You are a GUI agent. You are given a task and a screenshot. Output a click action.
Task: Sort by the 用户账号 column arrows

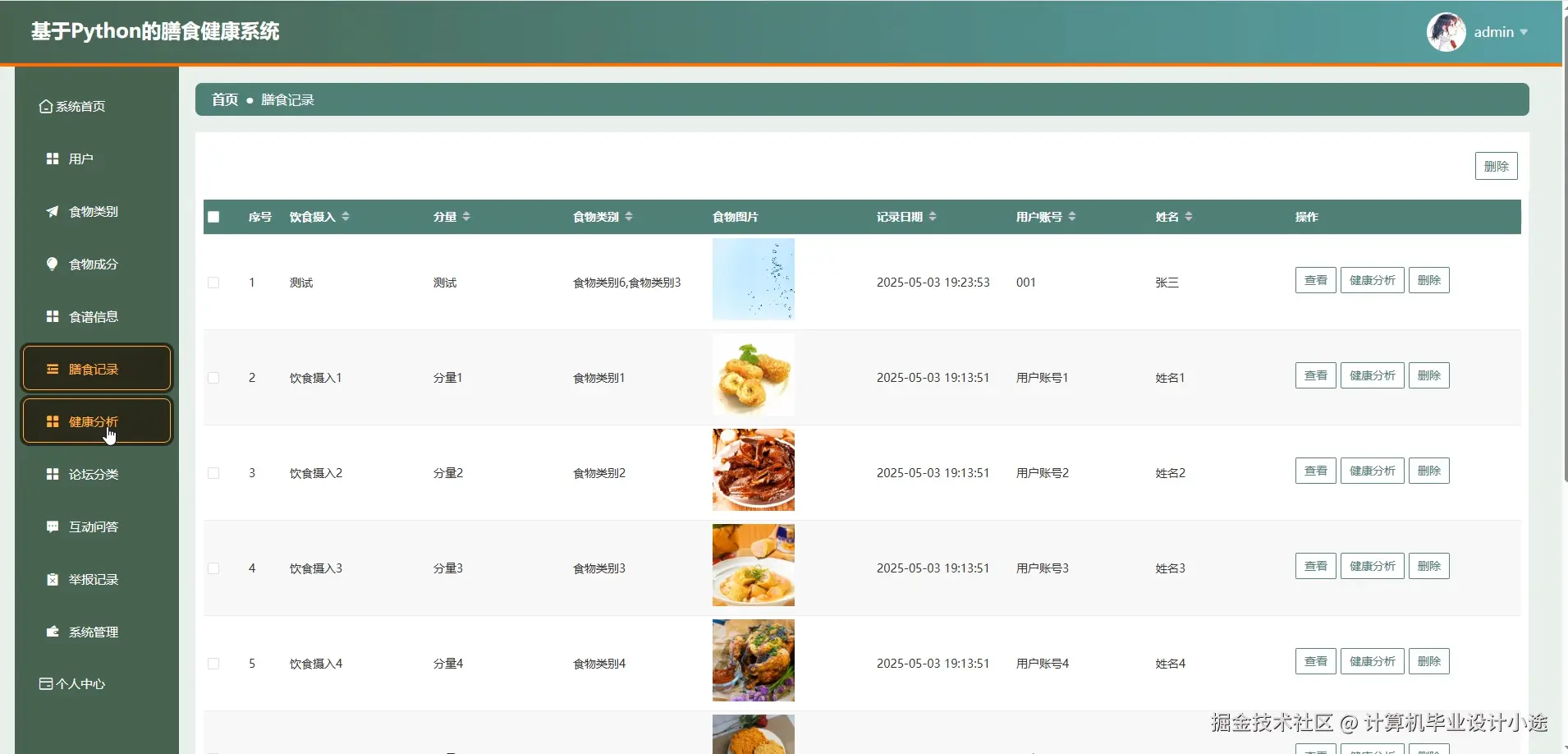[1072, 216]
